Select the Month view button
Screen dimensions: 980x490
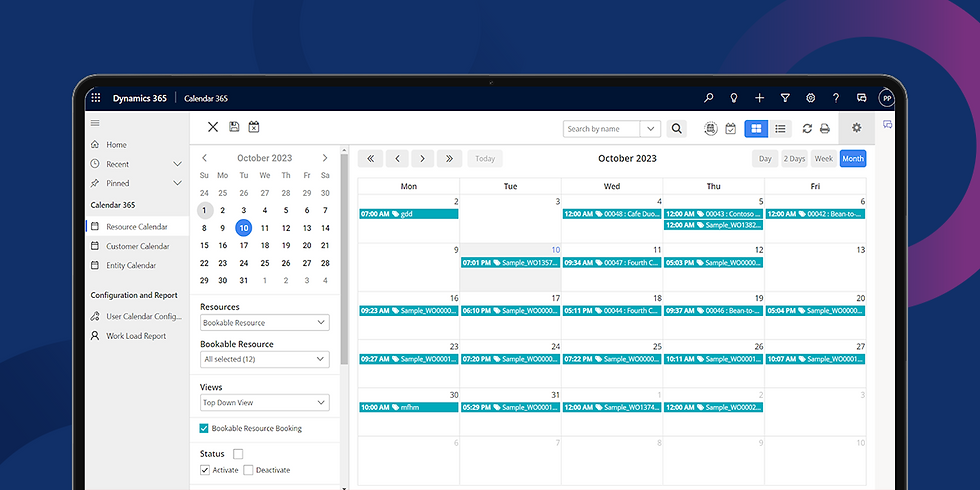[x=853, y=159]
